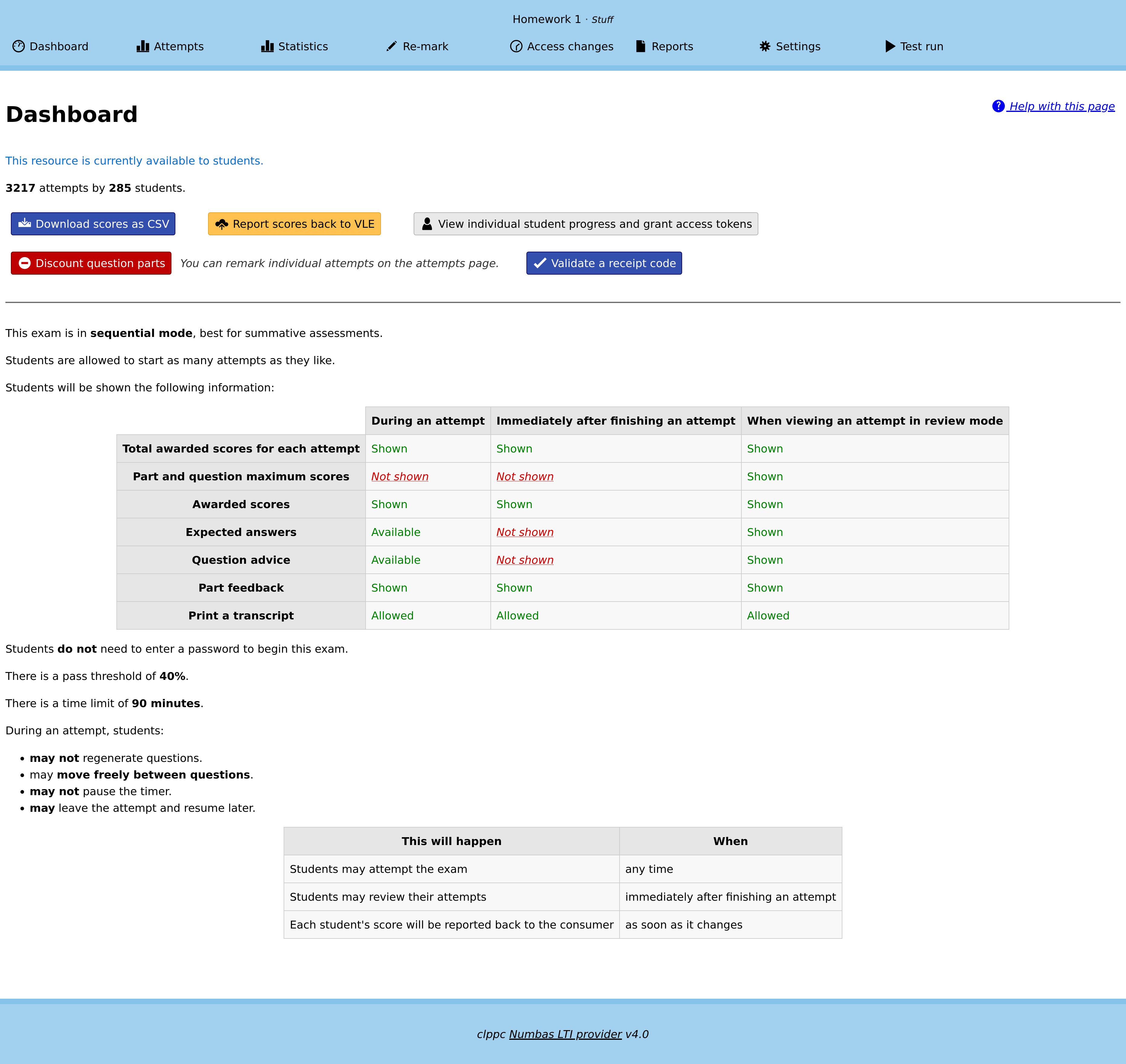Click the bar chart icon next to Attempts
The width and height of the screenshot is (1126, 1064).
(143, 46)
